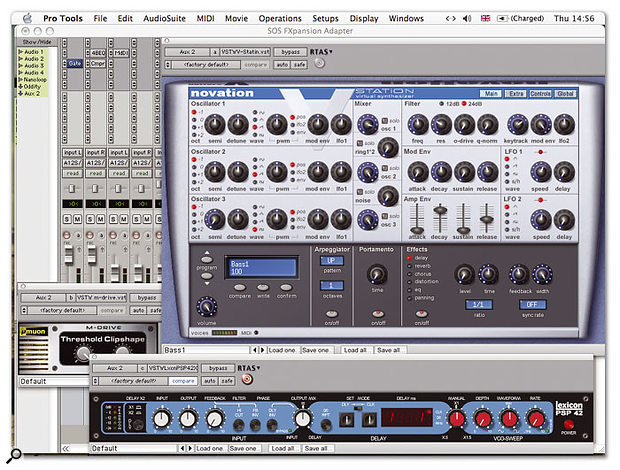Open the MIDI menu
620x470 pixels.
(x=206, y=18)
